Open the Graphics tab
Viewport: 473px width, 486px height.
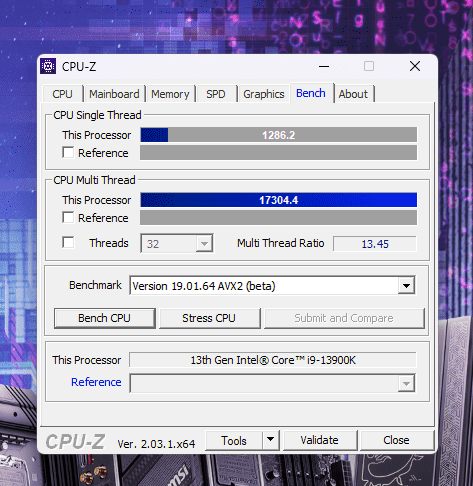coord(264,94)
